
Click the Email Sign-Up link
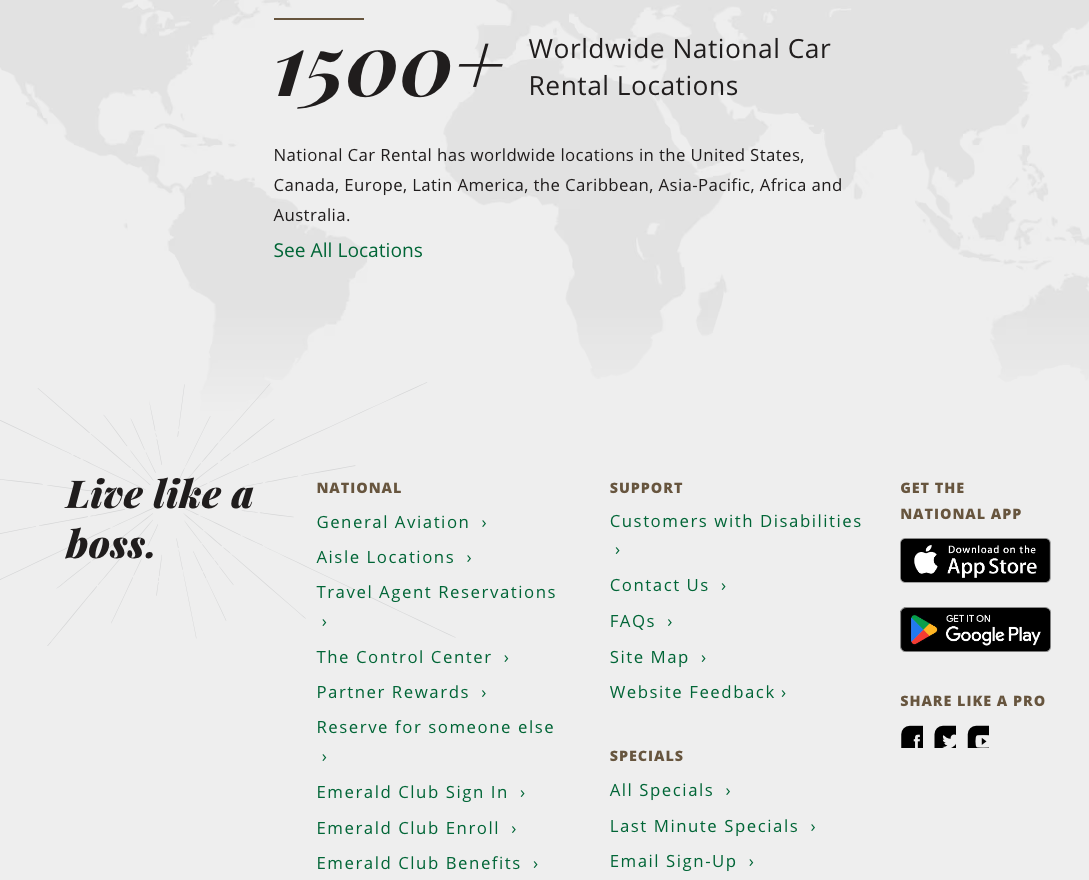point(682,861)
